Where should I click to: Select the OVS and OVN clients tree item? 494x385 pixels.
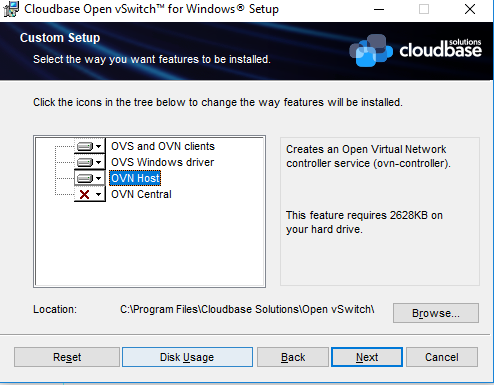(163, 146)
